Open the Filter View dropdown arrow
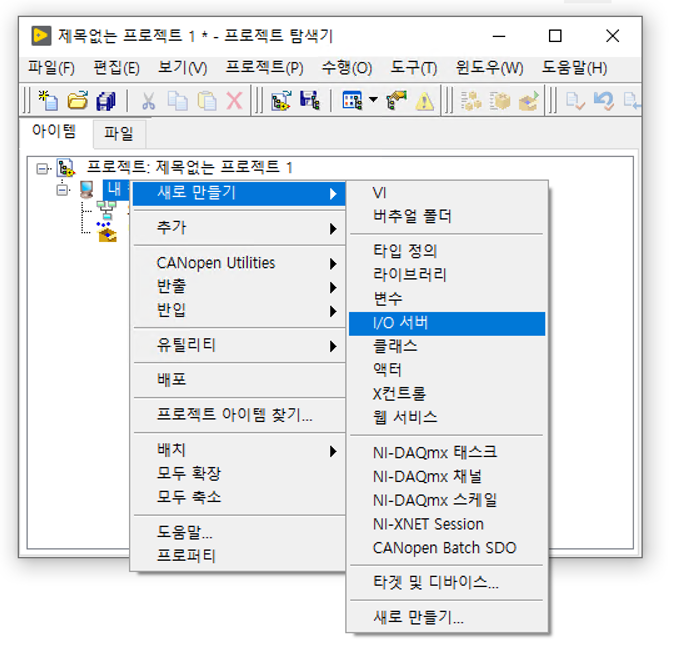Image resolution: width=674 pixels, height=651 pixels. [x=374, y=100]
